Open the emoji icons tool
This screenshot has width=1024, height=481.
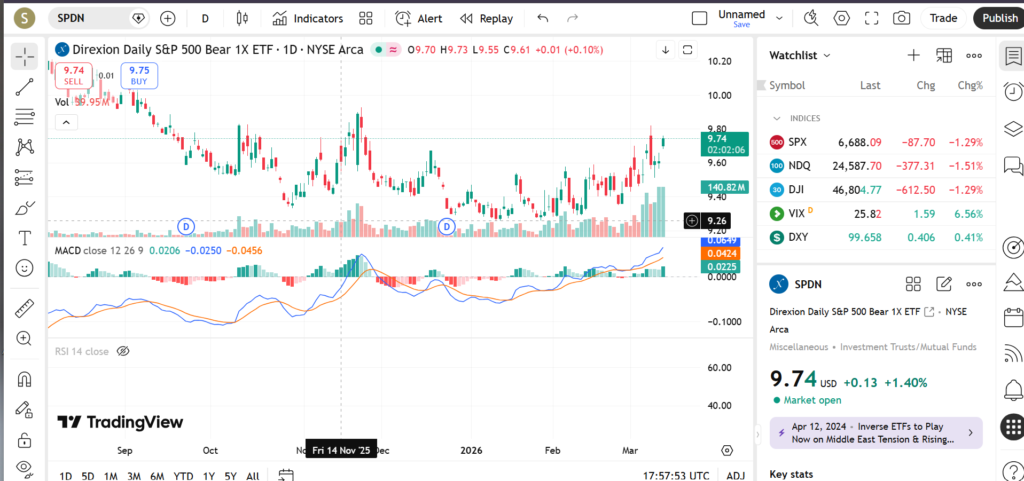[24, 268]
